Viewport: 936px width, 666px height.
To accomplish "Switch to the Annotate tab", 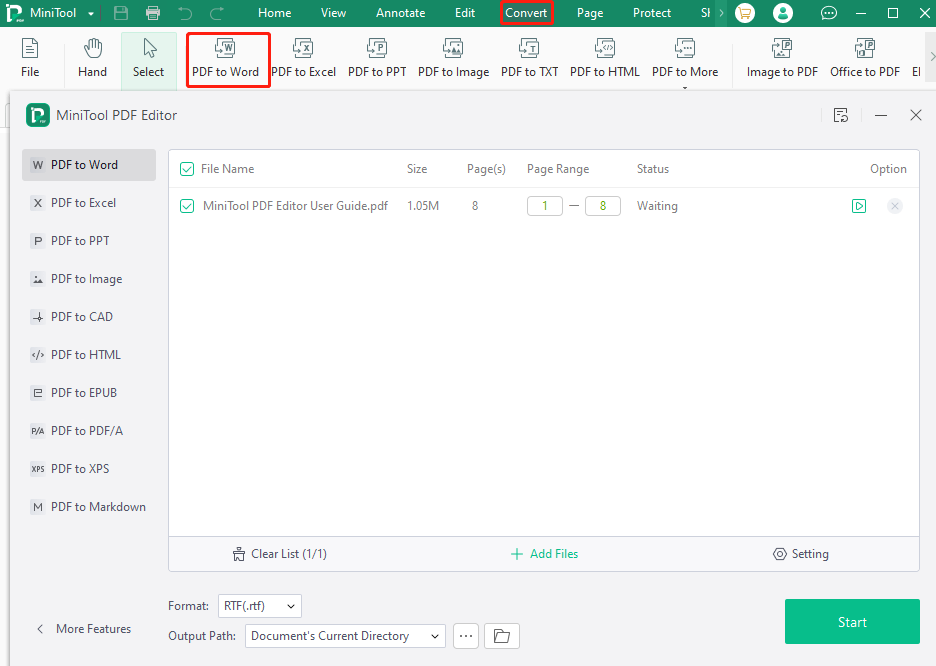I will click(401, 13).
